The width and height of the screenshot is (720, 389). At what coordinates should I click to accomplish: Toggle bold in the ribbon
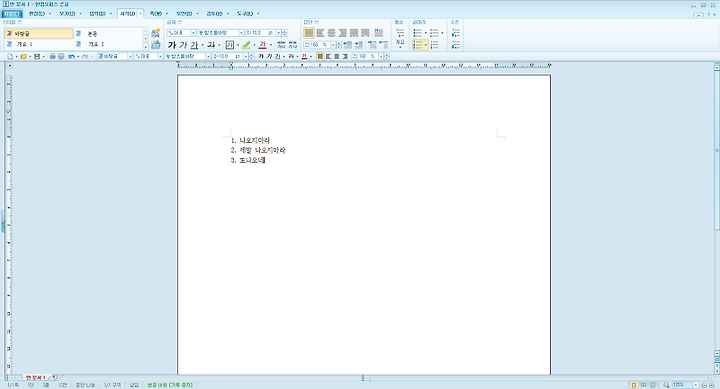172,45
